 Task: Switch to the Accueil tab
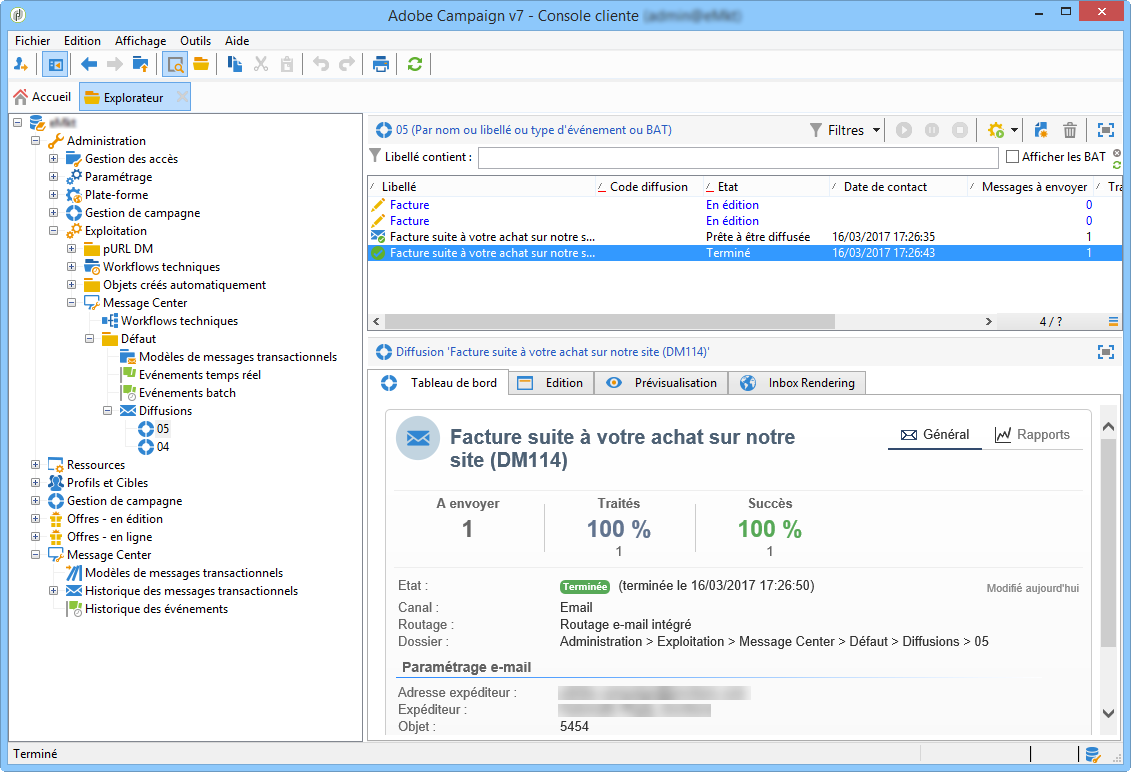coord(42,97)
